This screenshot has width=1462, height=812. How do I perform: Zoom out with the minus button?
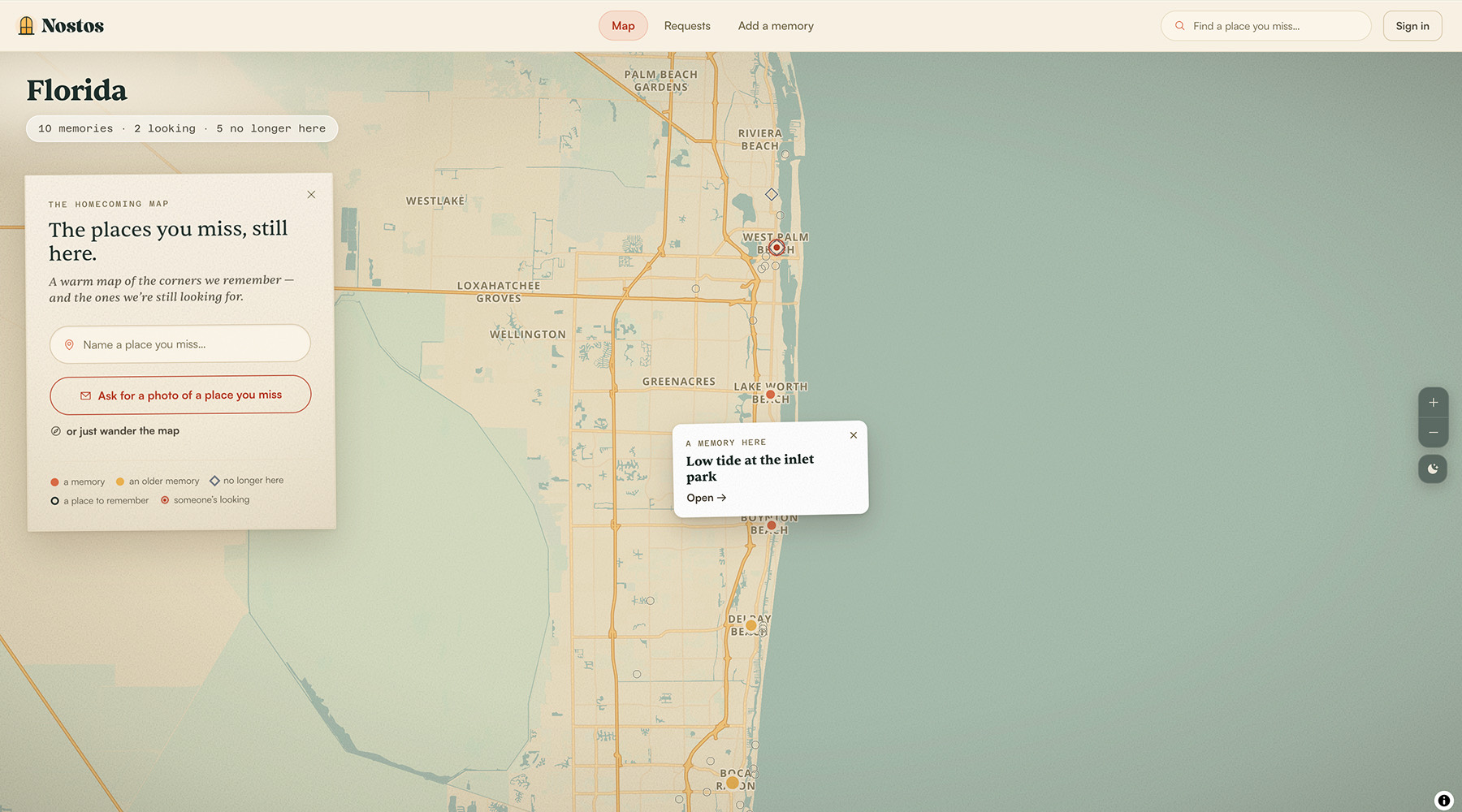pos(1434,433)
